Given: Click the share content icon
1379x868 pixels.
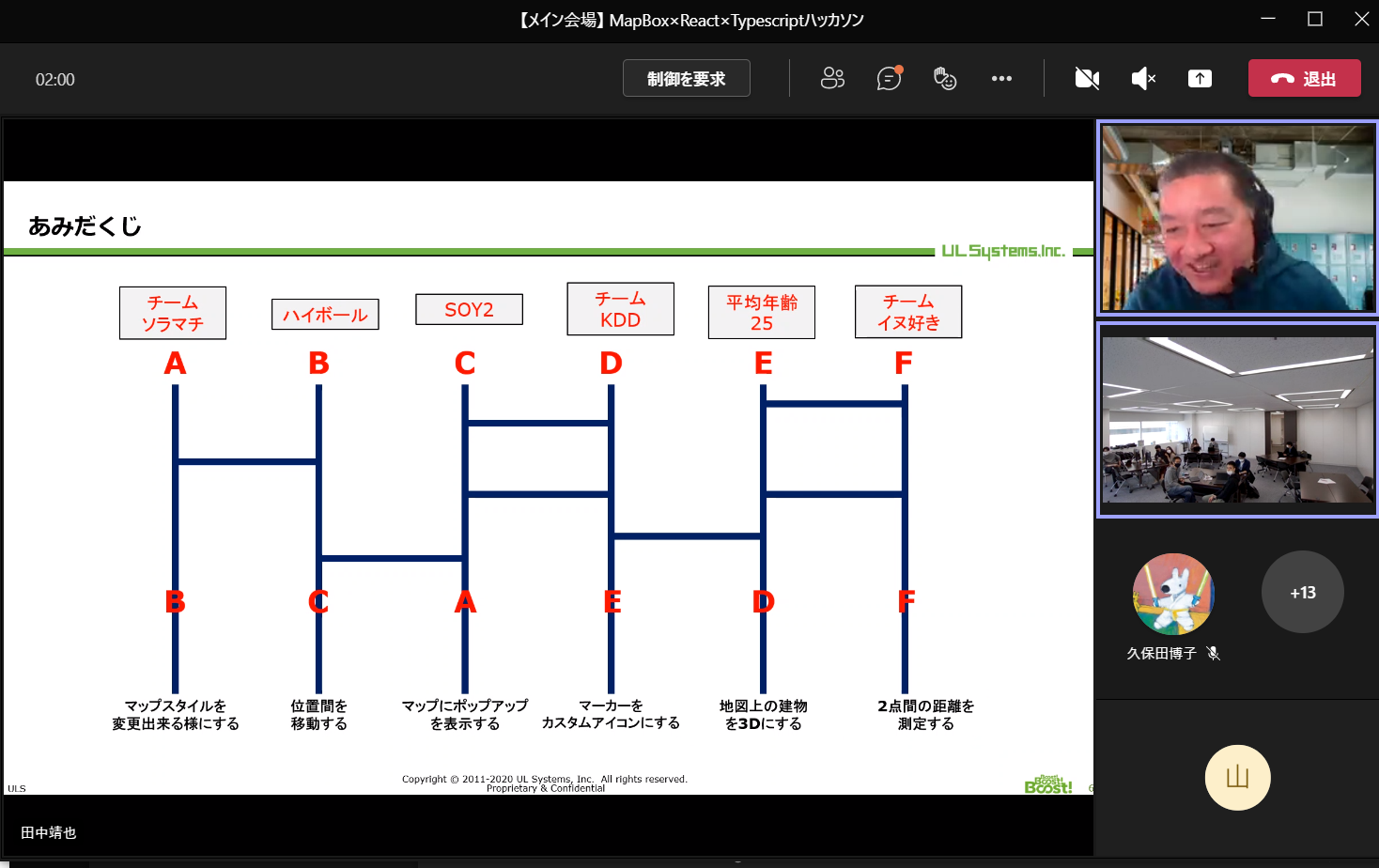Looking at the screenshot, I should pyautogui.click(x=1200, y=78).
